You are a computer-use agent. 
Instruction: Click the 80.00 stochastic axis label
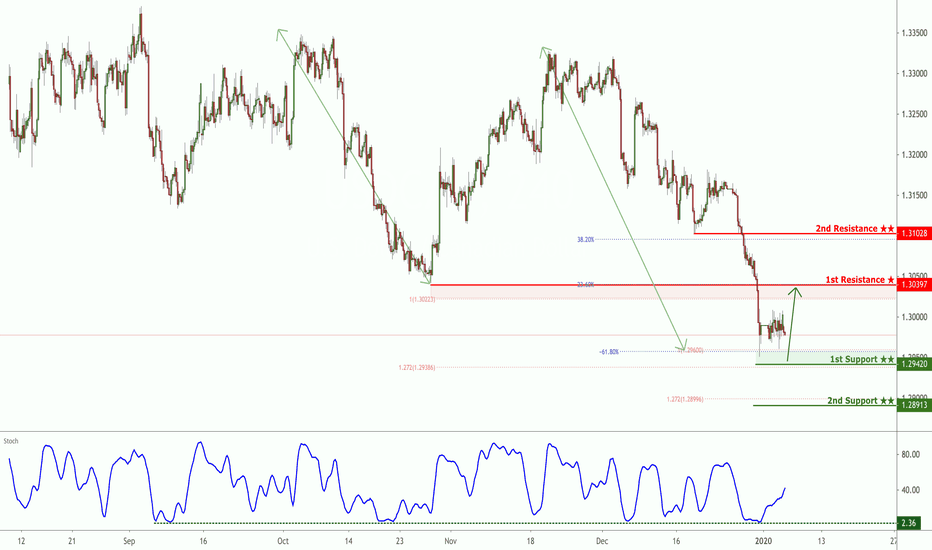pos(910,454)
